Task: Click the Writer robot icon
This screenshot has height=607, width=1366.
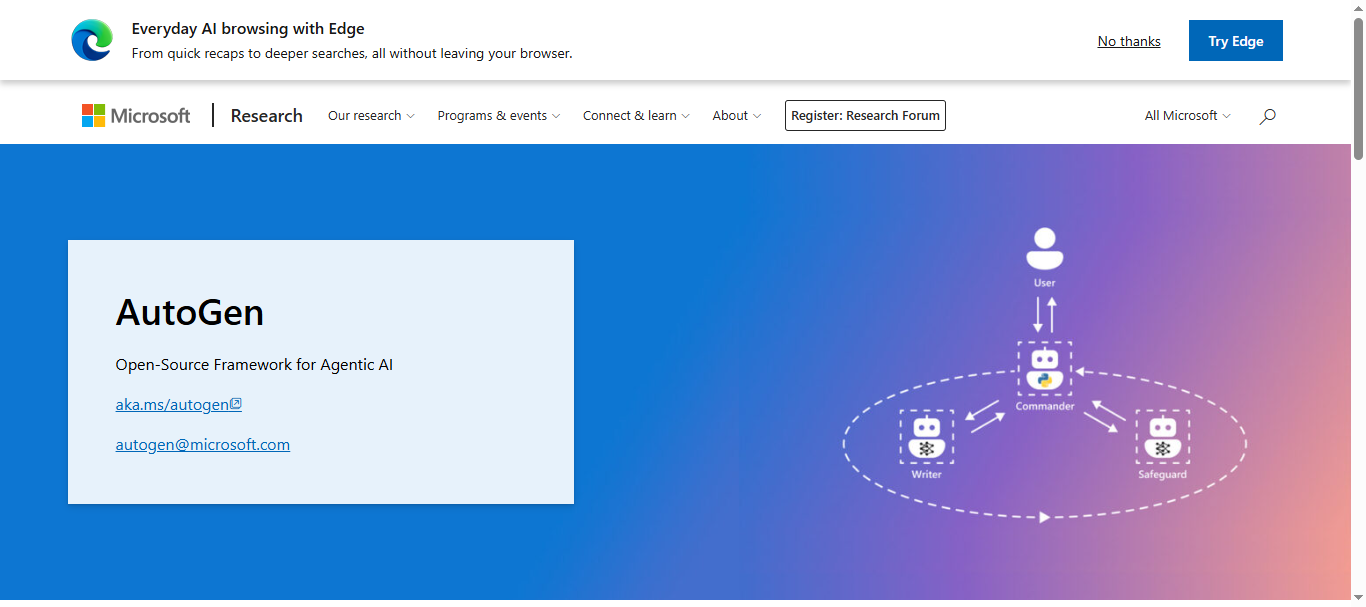Action: pyautogui.click(x=927, y=437)
